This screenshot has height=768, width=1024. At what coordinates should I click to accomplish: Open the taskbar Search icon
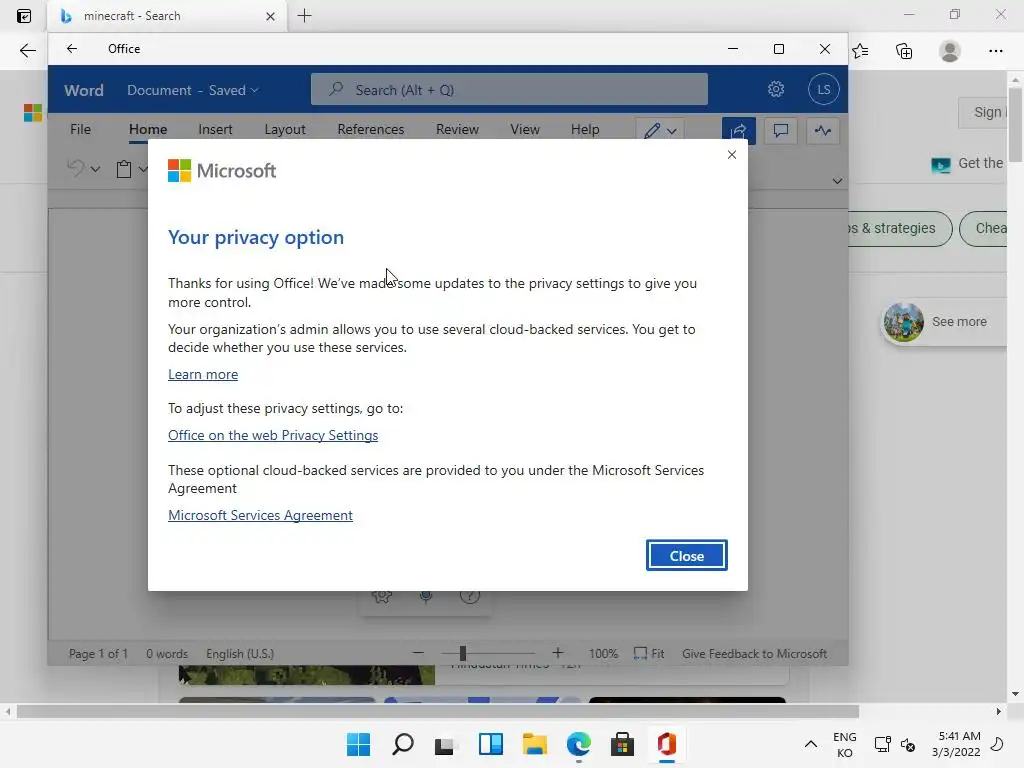[x=402, y=744]
